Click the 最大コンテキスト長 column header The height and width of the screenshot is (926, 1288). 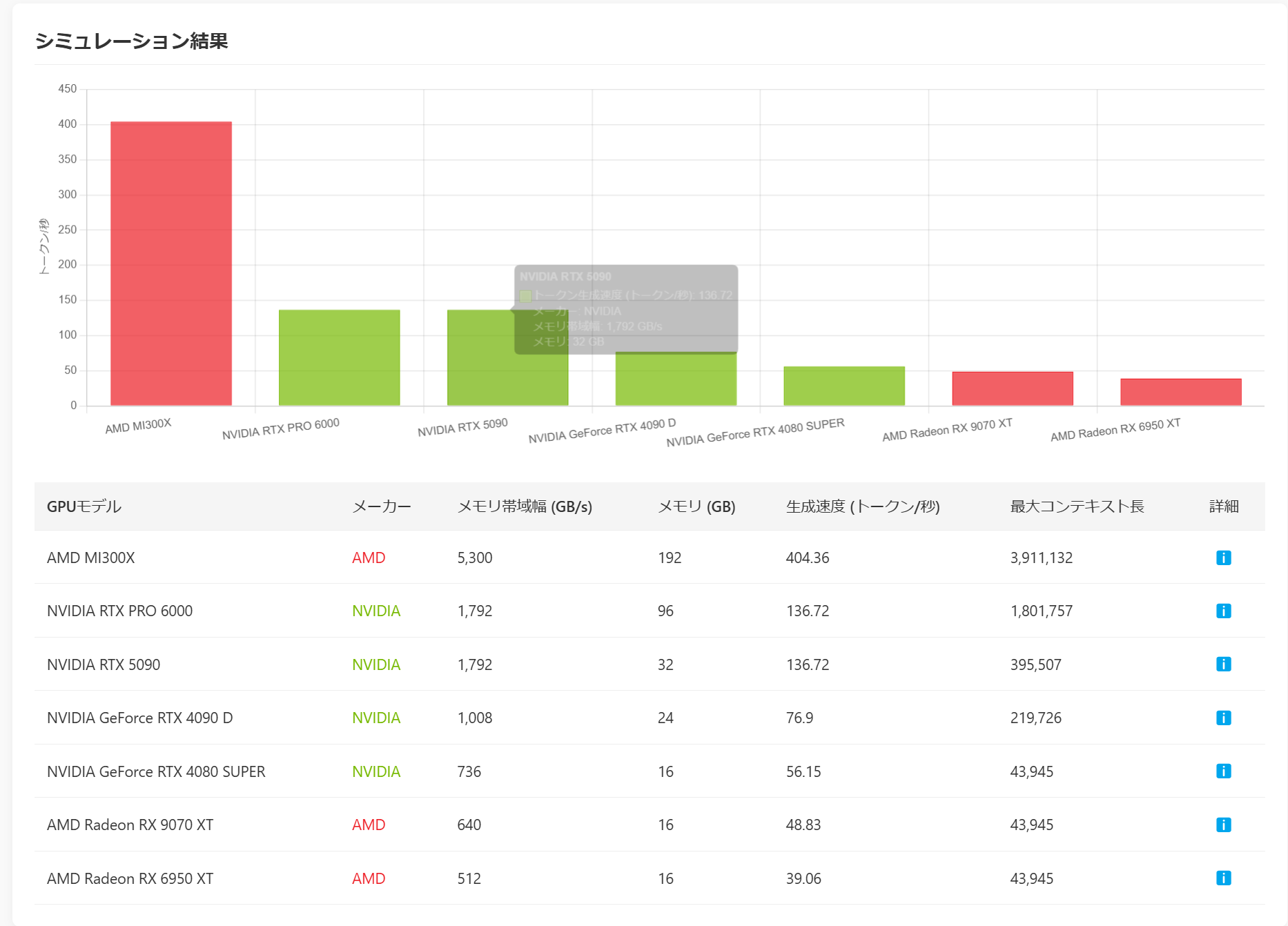point(1077,506)
